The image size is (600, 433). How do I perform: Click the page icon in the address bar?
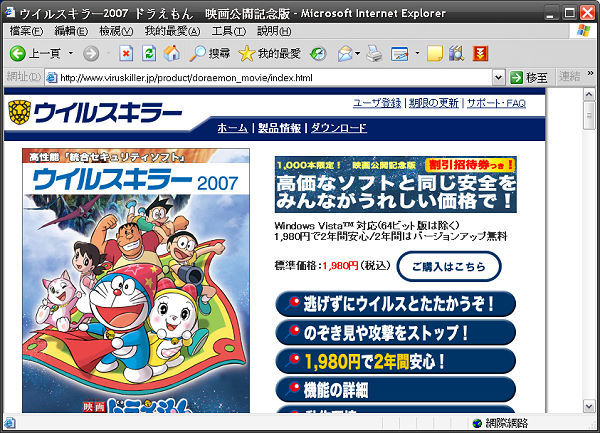(x=52, y=78)
